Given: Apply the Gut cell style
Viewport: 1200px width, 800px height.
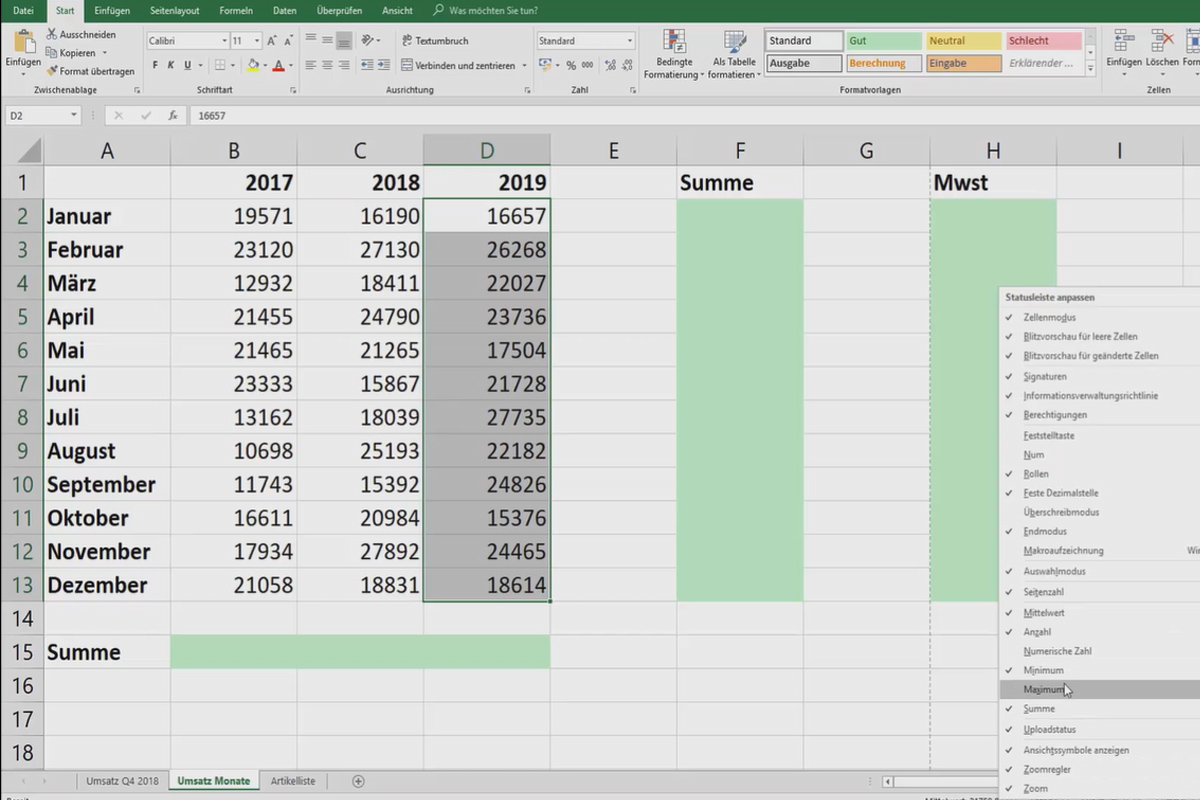Looking at the screenshot, I should click(882, 40).
